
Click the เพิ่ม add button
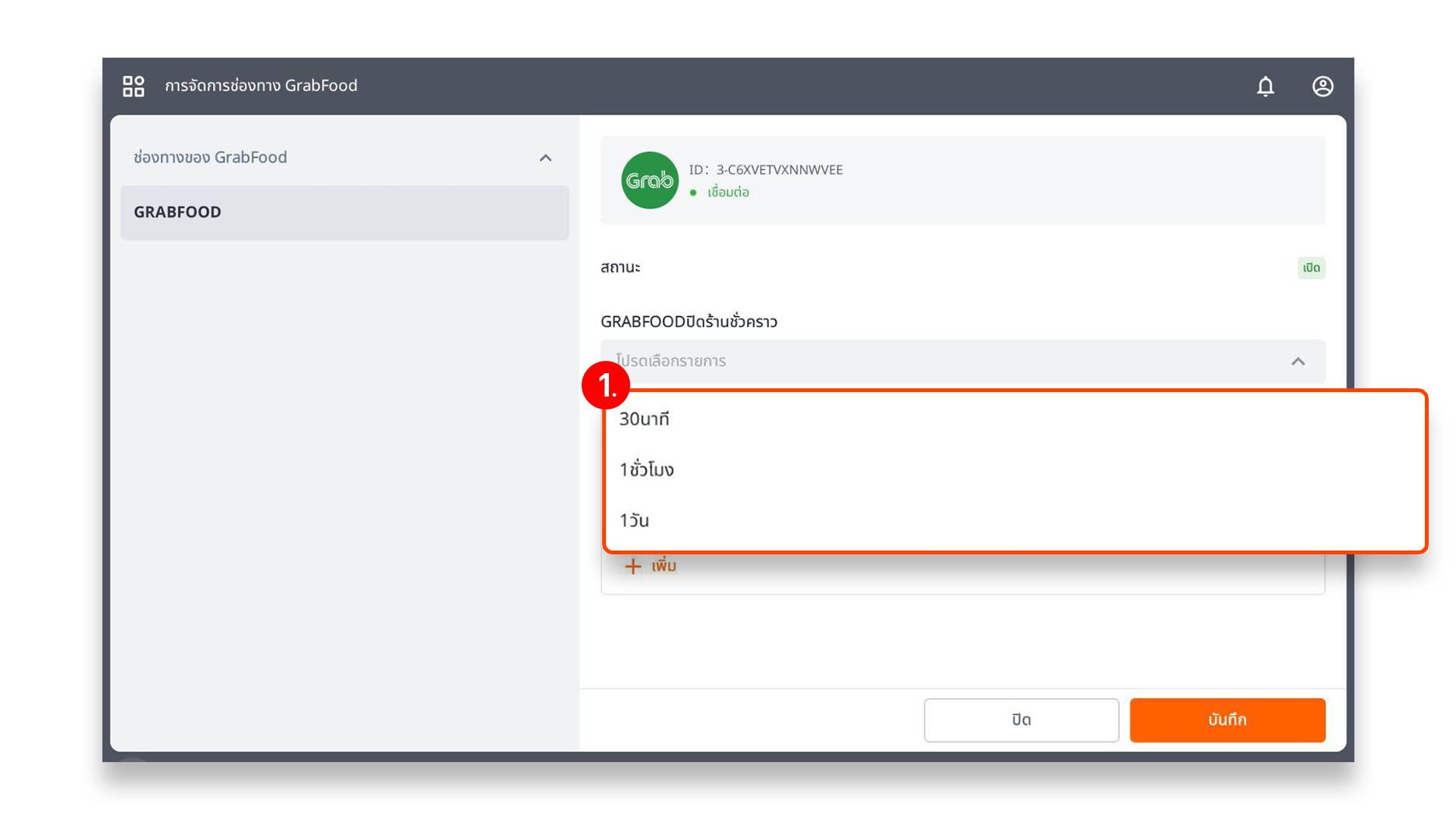coord(650,565)
